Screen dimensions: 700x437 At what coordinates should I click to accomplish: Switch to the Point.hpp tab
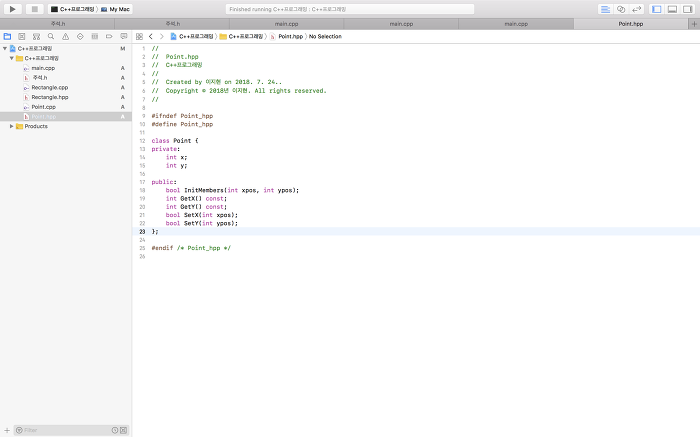tap(630, 24)
